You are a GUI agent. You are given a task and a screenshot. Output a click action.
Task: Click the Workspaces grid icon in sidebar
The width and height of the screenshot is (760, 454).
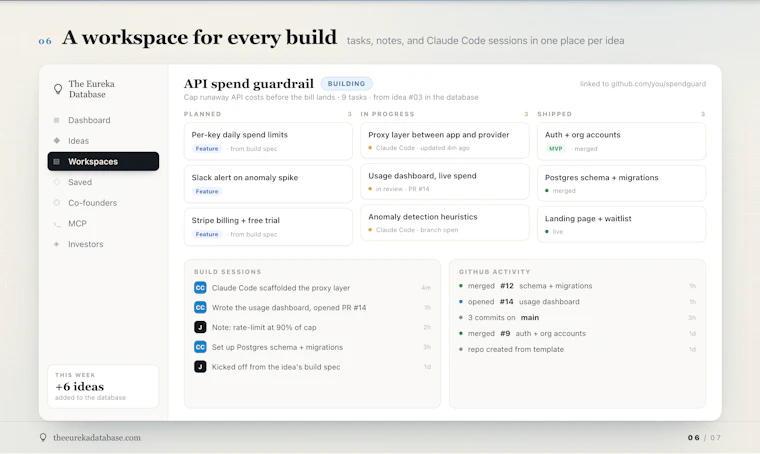point(56,161)
